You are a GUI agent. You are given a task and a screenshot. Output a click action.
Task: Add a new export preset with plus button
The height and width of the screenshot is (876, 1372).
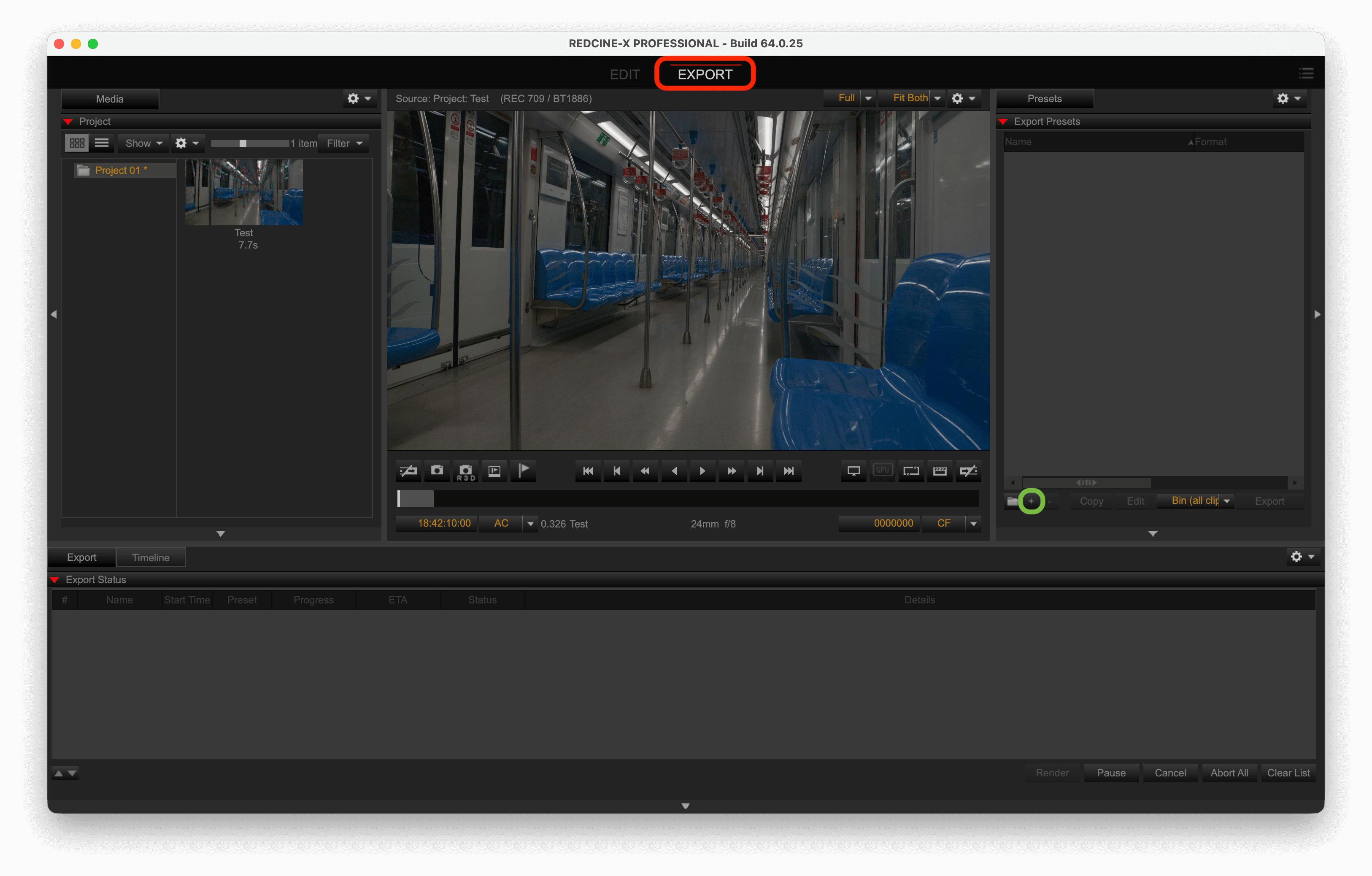pyautogui.click(x=1031, y=501)
